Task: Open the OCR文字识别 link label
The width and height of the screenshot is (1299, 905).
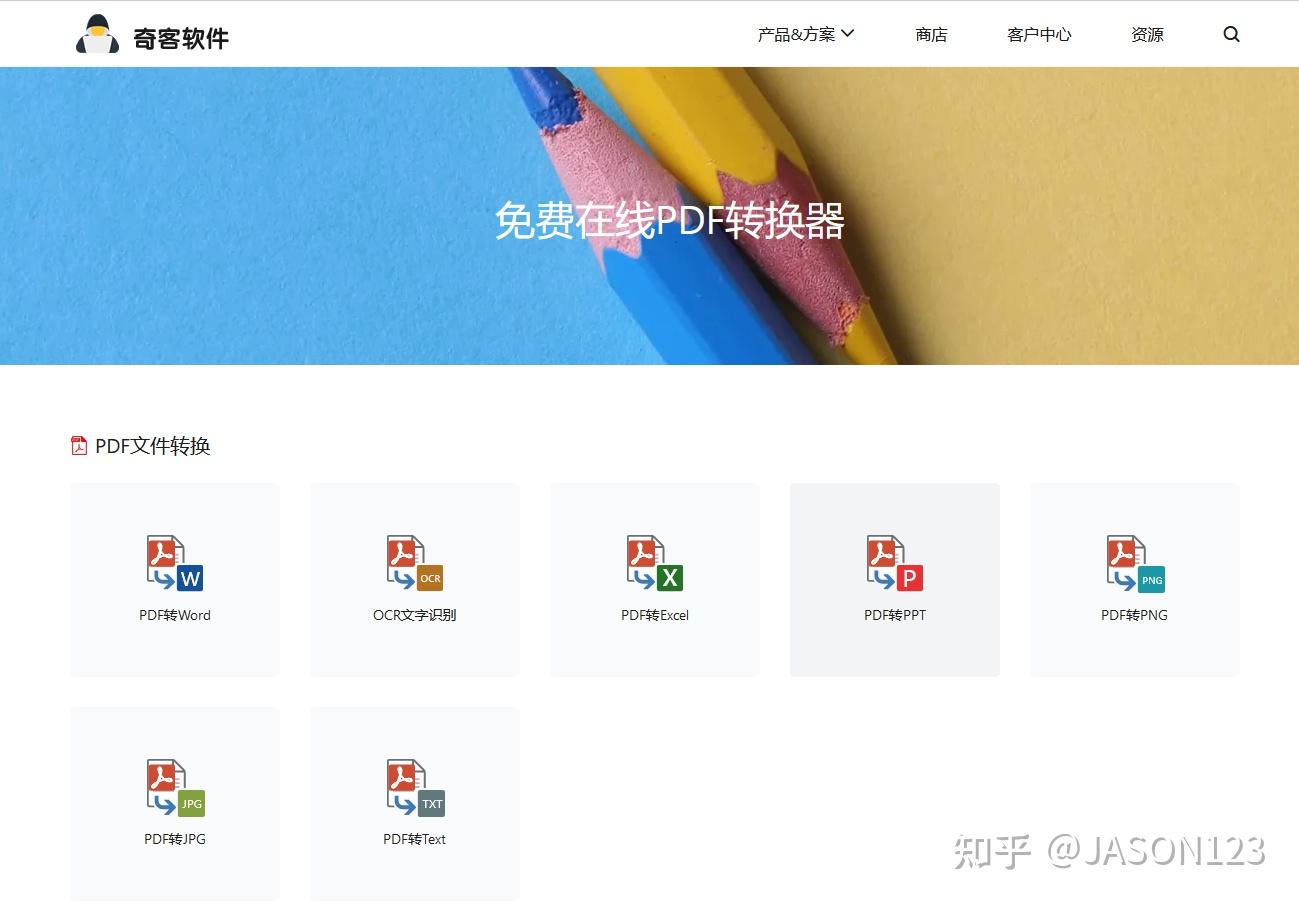Action: (415, 615)
